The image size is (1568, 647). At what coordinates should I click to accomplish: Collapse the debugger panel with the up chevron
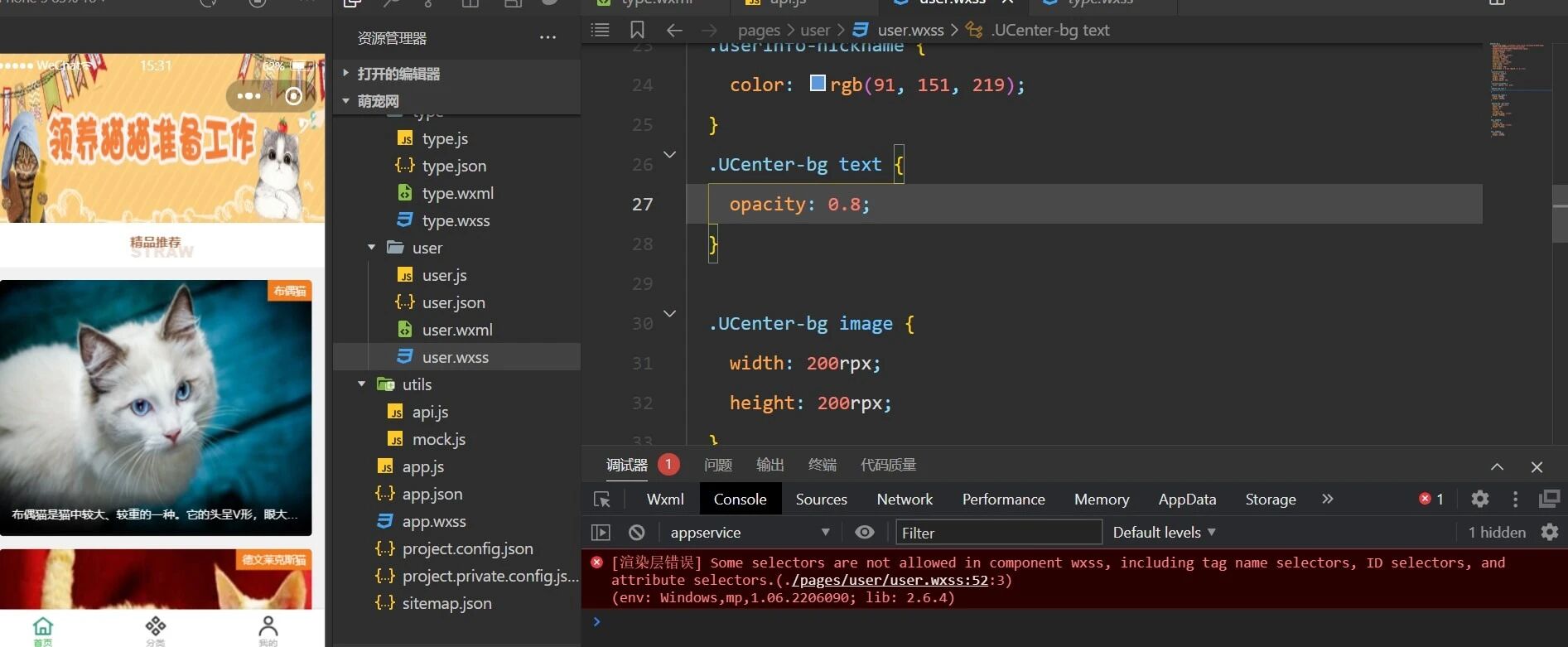1497,467
